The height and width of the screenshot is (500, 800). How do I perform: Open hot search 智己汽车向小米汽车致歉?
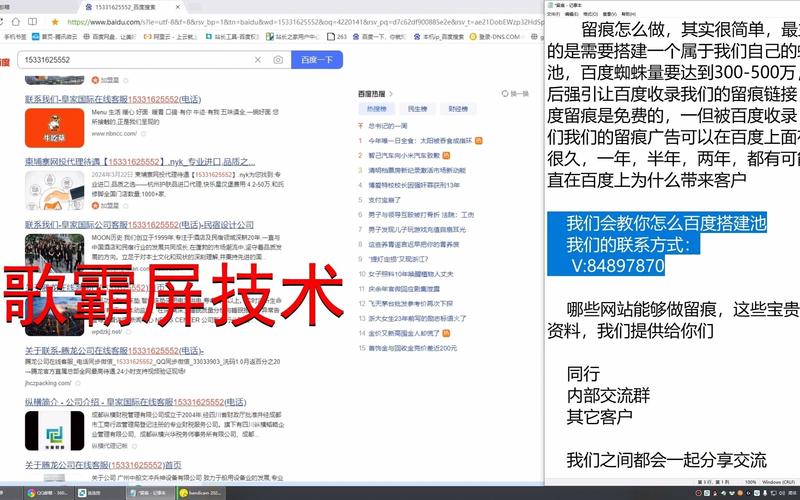[404, 155]
